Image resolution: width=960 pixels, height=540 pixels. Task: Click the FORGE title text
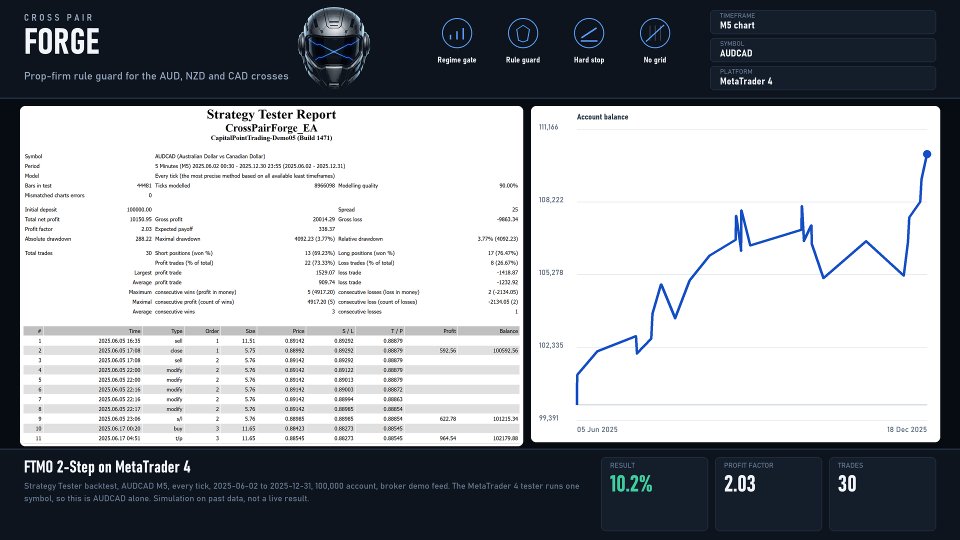tap(61, 42)
